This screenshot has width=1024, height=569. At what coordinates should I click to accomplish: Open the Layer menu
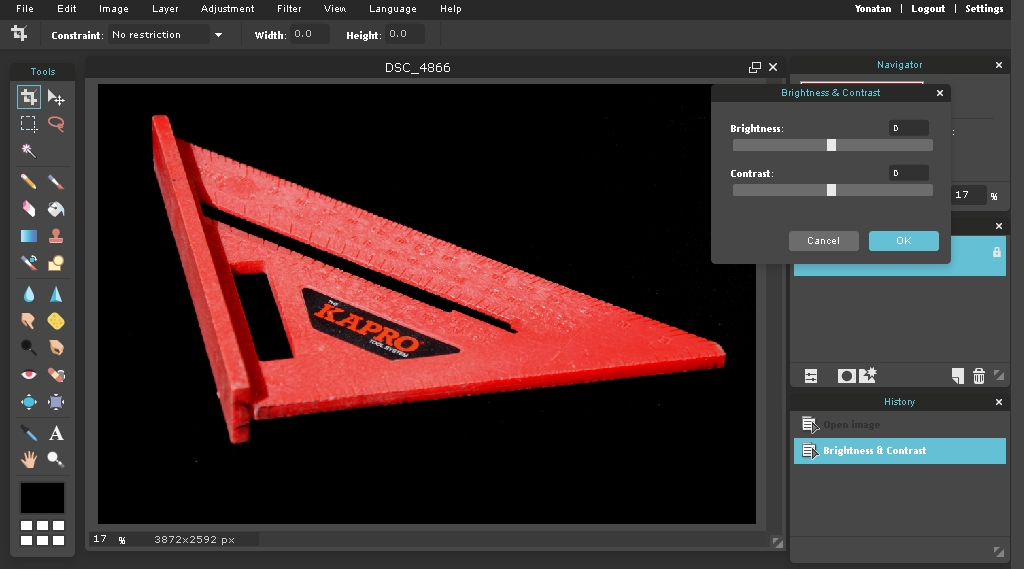(x=165, y=8)
